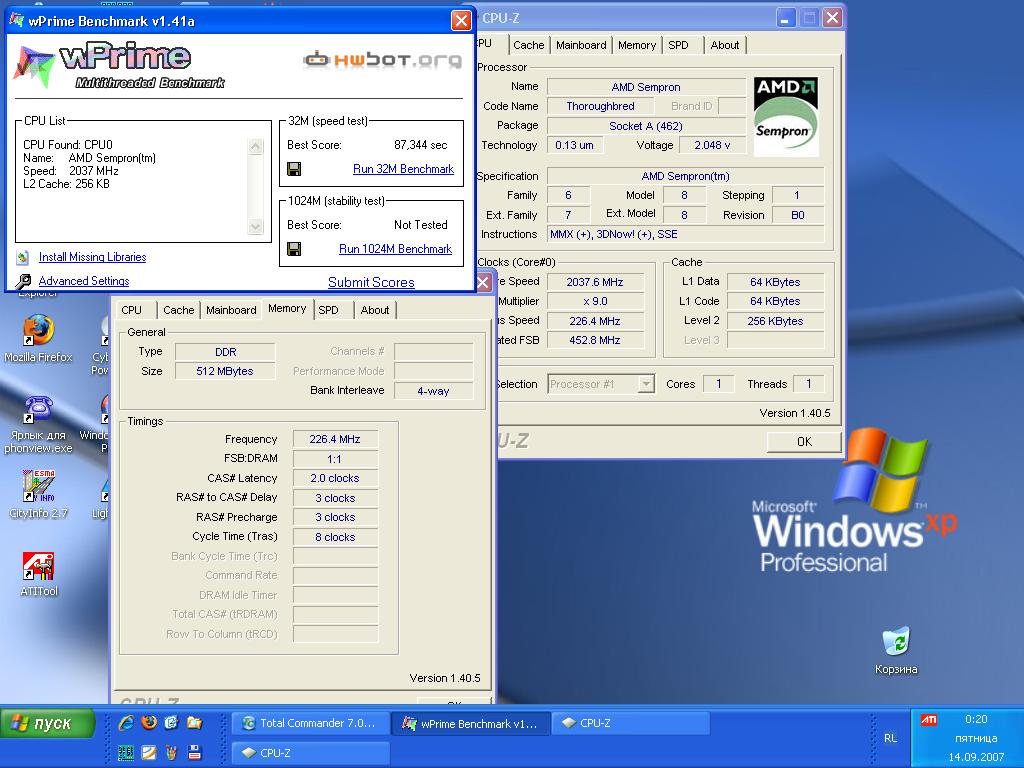Switch to the CPU tab in the lower CPU-Z window
The width and height of the screenshot is (1024, 768).
pos(131,310)
